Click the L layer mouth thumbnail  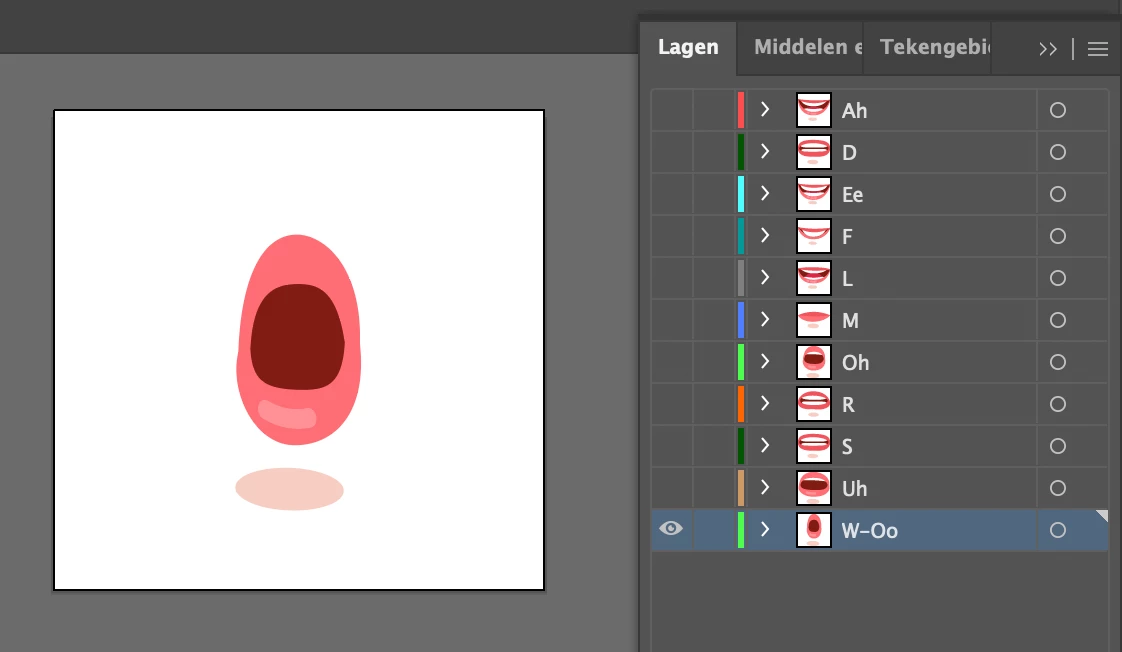pyautogui.click(x=814, y=278)
